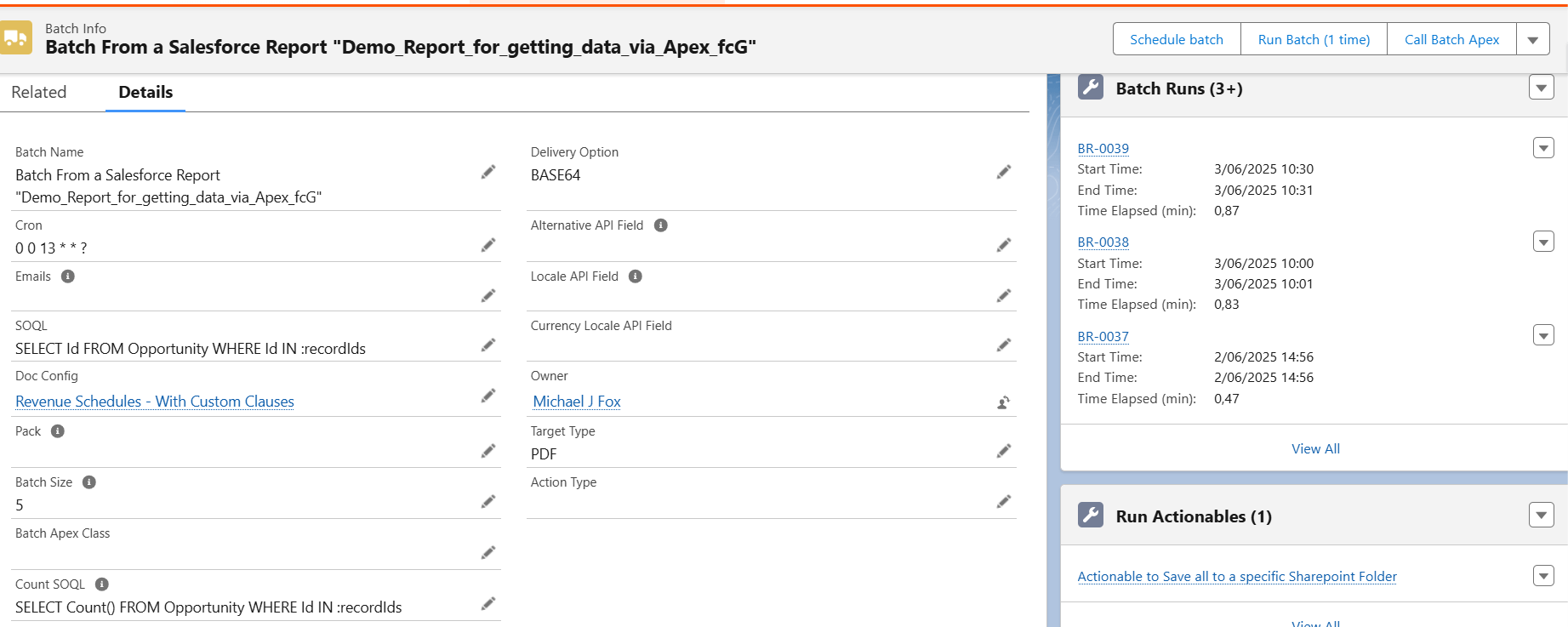1568x627 pixels.
Task: Click the Run Actionables (1) heading
Action: tap(1194, 516)
